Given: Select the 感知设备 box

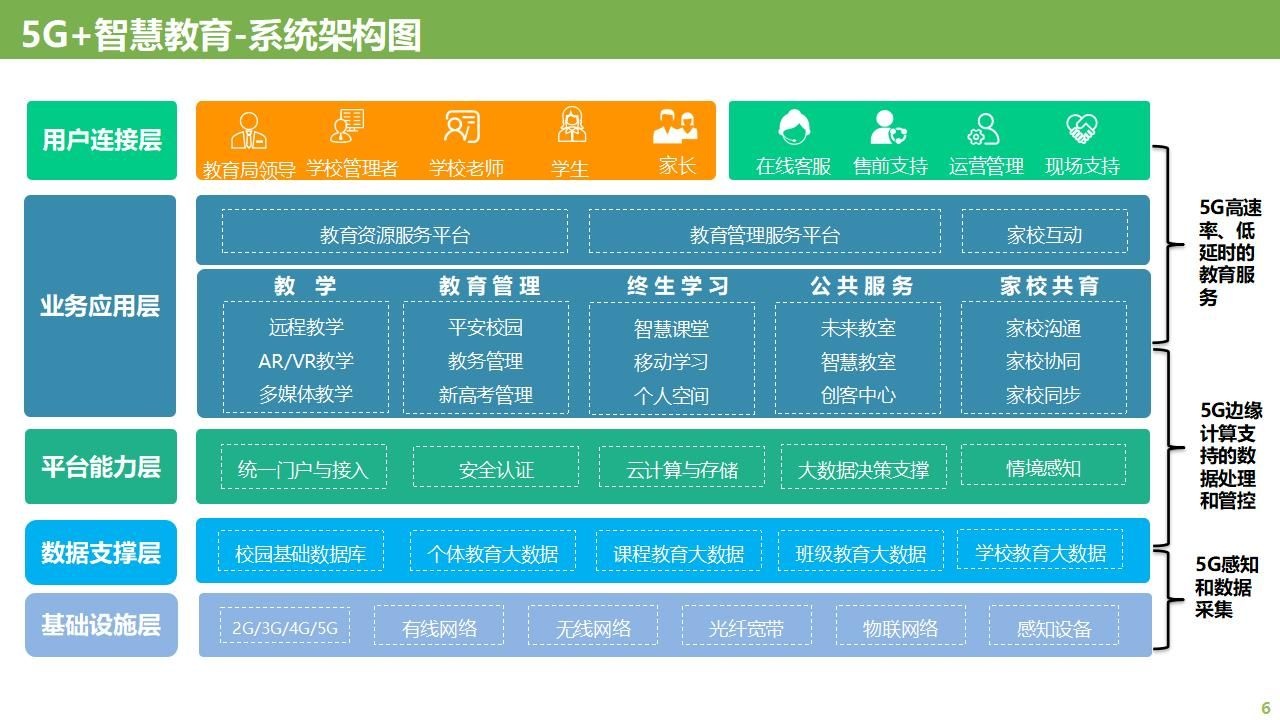Looking at the screenshot, I should 1054,626.
